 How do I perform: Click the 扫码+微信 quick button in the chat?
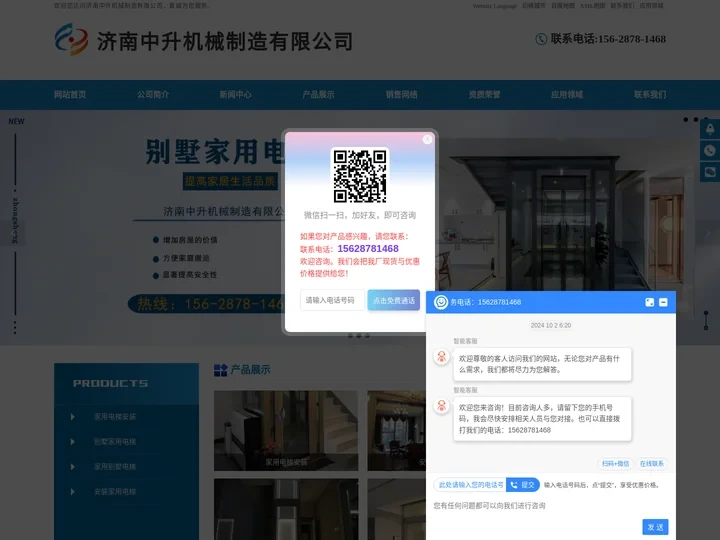point(615,464)
